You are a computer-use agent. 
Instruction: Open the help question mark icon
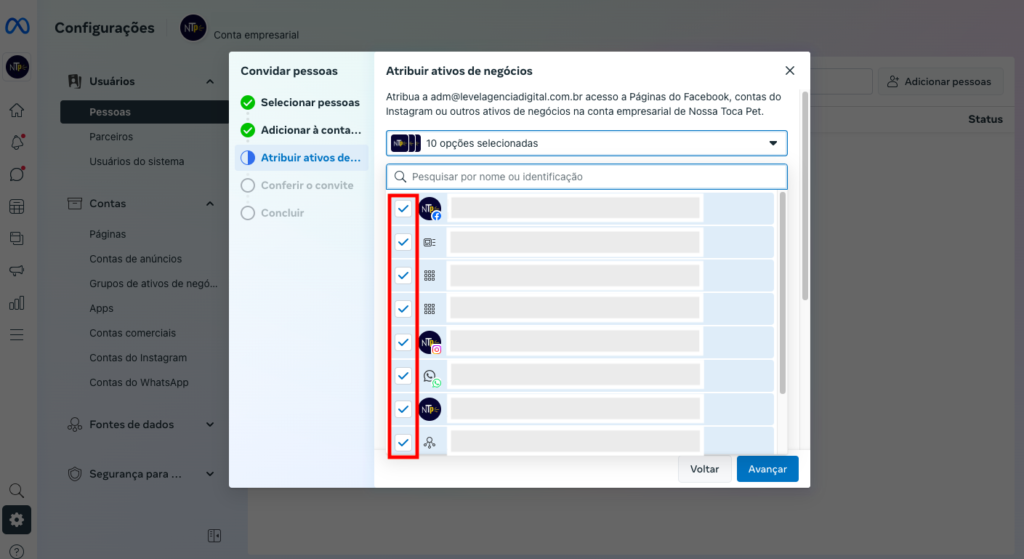(x=17, y=552)
